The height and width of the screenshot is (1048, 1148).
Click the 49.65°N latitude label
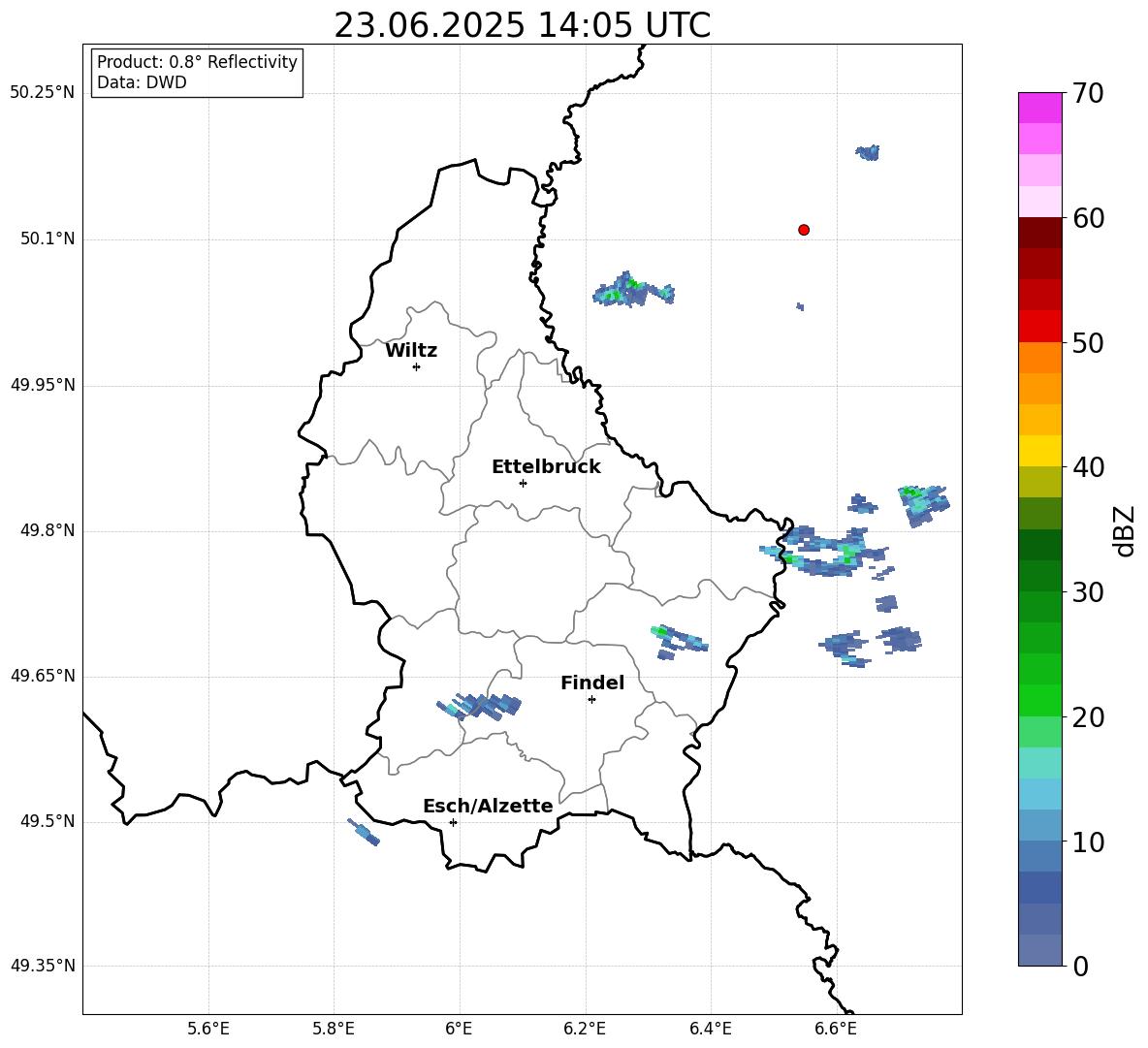pos(43,676)
